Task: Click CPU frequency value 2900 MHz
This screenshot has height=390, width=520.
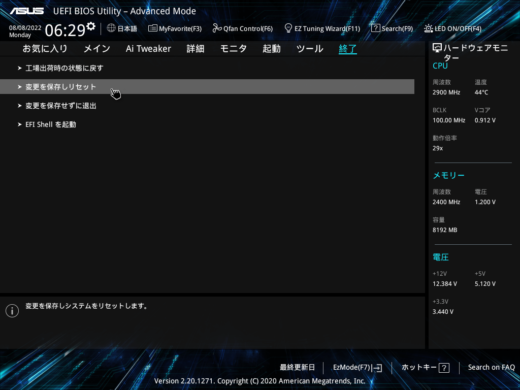Action: click(x=446, y=92)
